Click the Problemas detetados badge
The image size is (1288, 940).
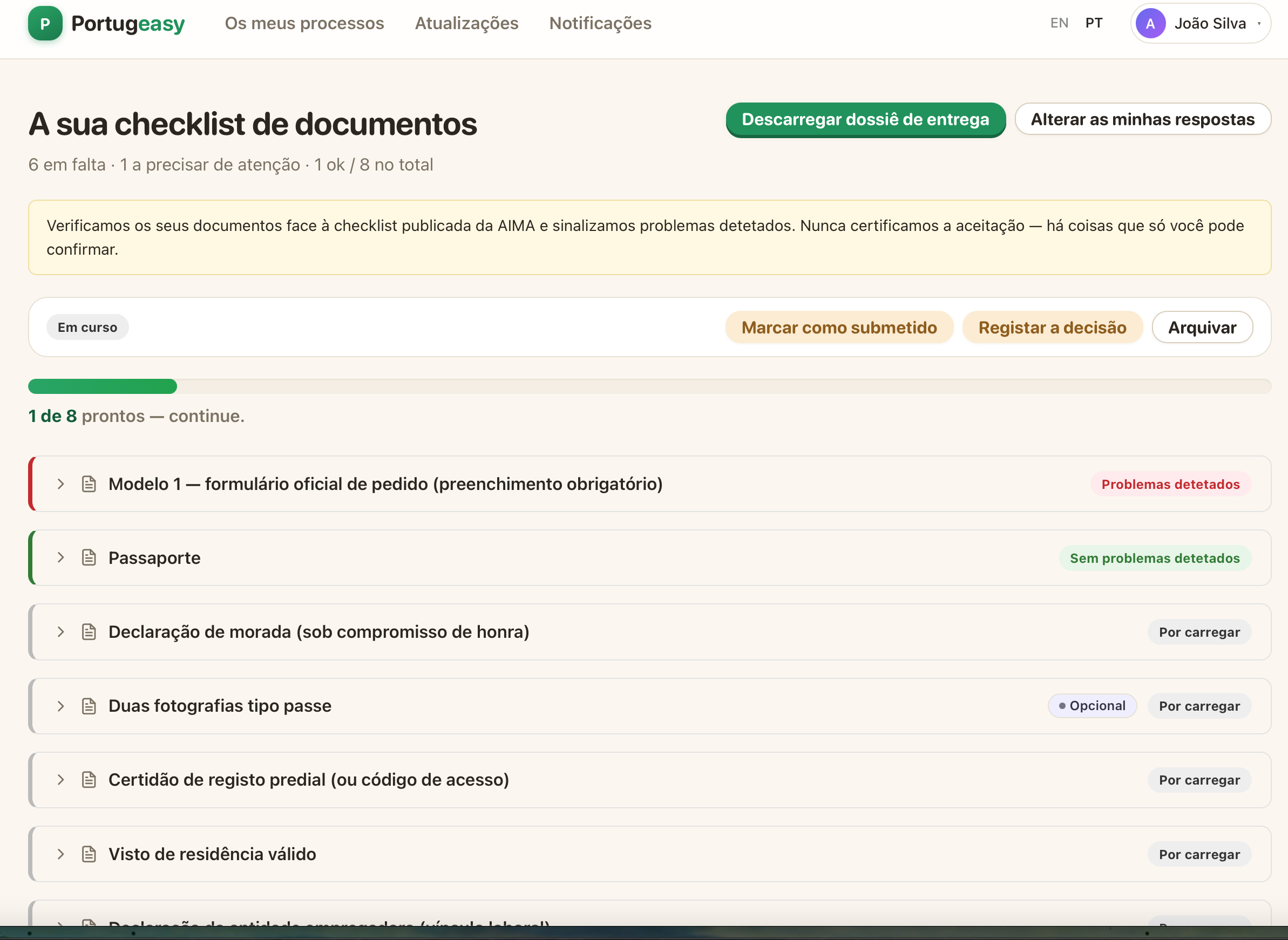click(x=1170, y=484)
